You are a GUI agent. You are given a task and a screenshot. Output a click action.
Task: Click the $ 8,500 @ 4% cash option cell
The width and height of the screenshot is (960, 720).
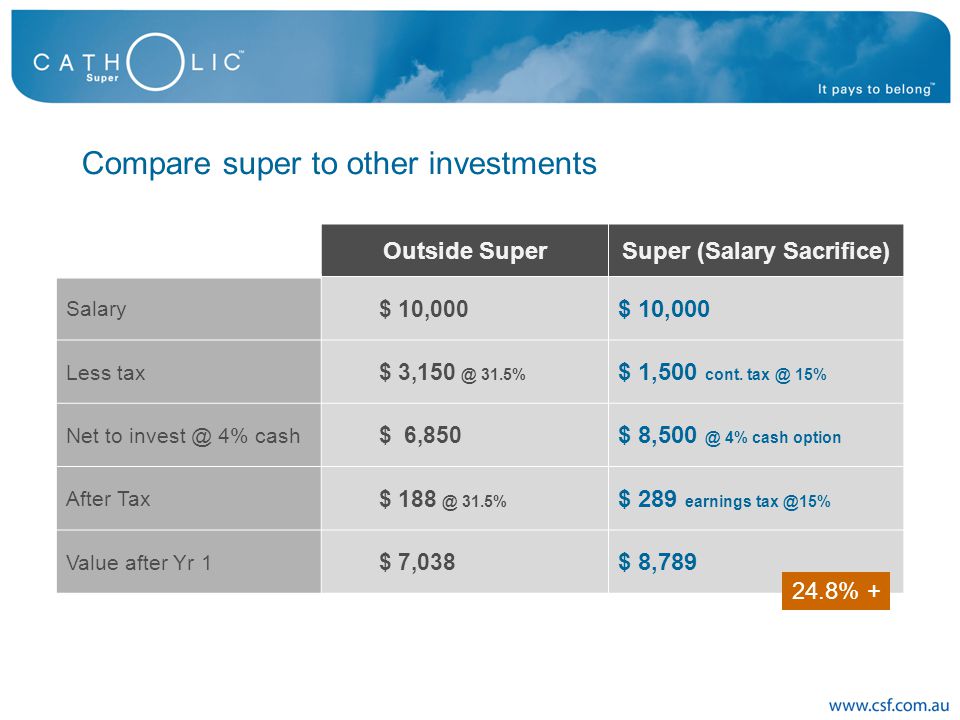coord(729,435)
